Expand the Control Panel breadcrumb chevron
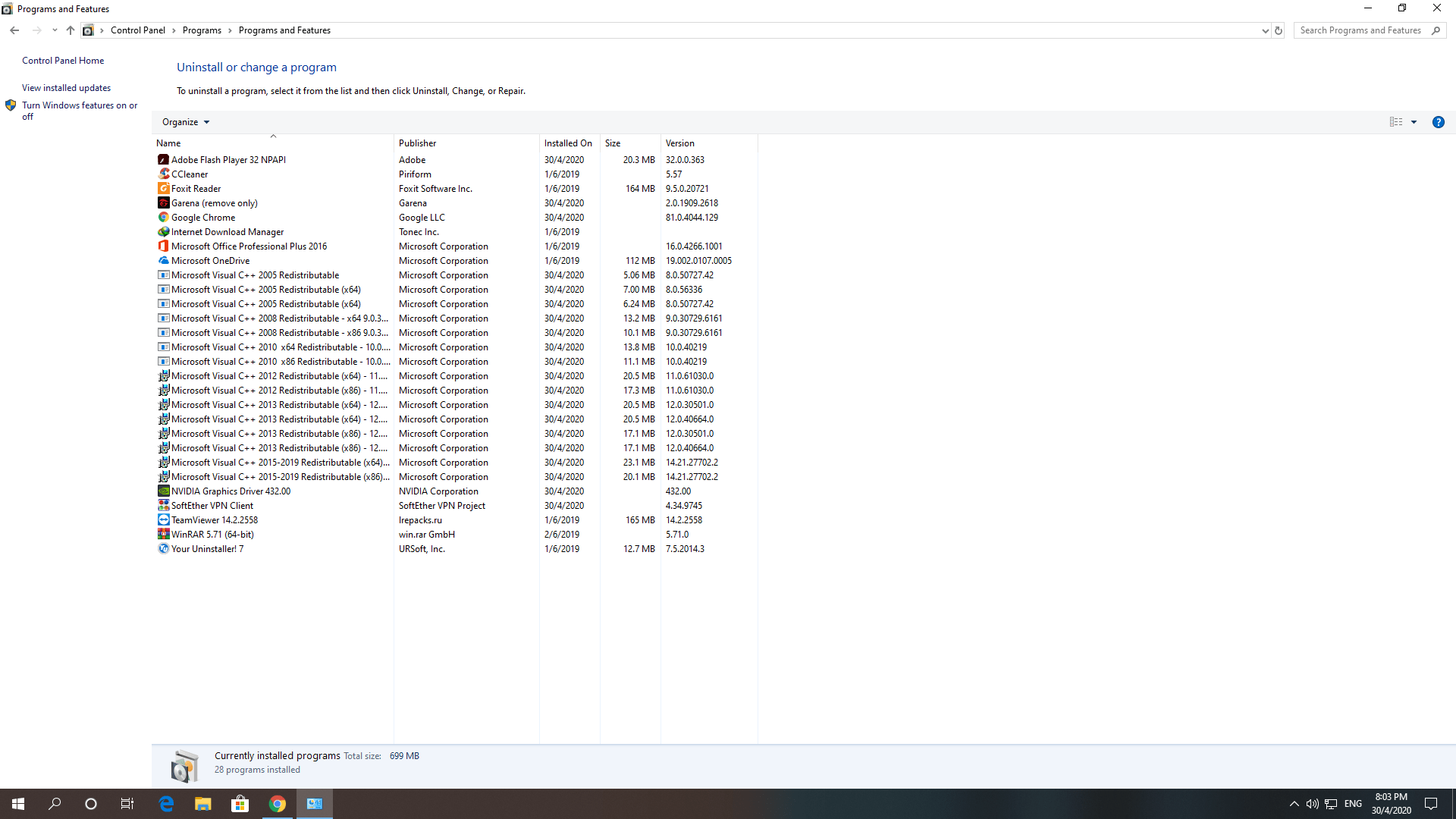 (174, 30)
